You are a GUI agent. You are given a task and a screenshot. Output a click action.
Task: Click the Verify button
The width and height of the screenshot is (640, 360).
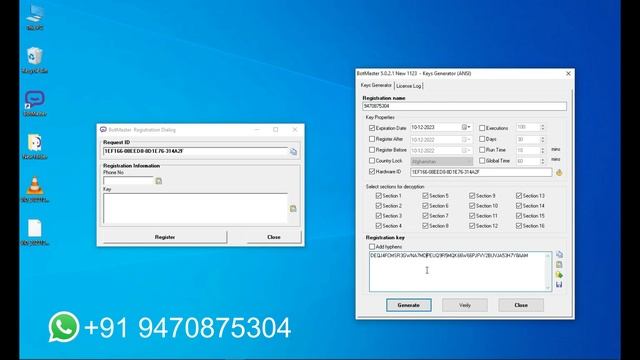tap(465, 305)
